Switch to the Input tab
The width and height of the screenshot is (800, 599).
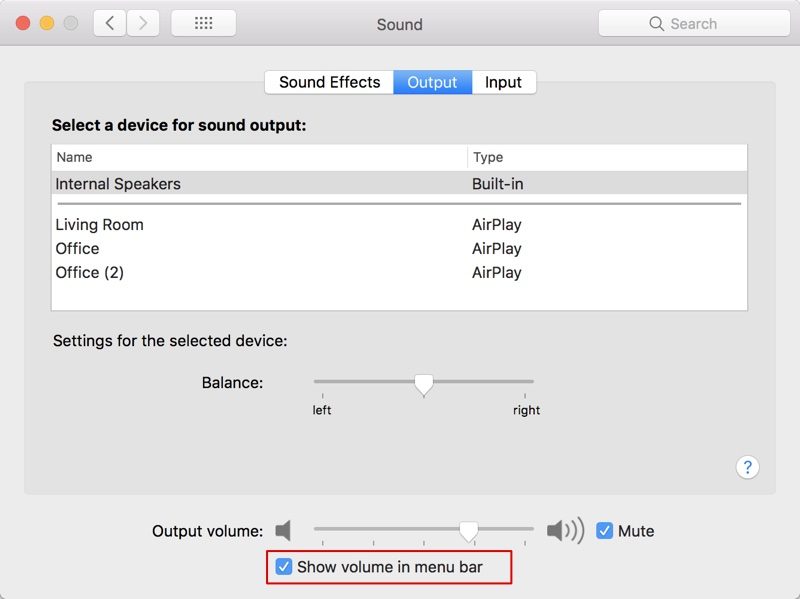[x=503, y=82]
